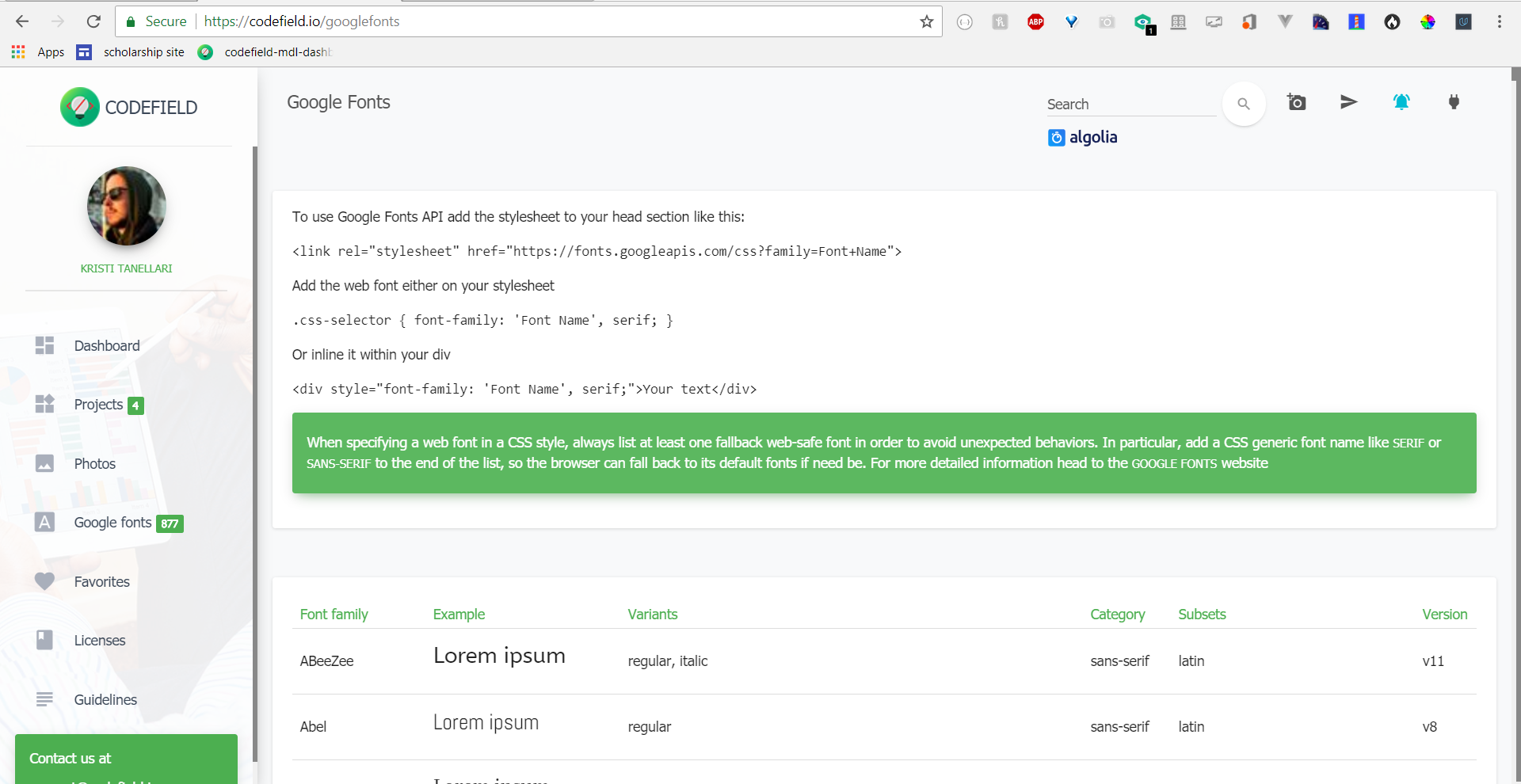Click the user profile avatar photo
Viewport: 1521px width, 784px height.
(x=127, y=206)
